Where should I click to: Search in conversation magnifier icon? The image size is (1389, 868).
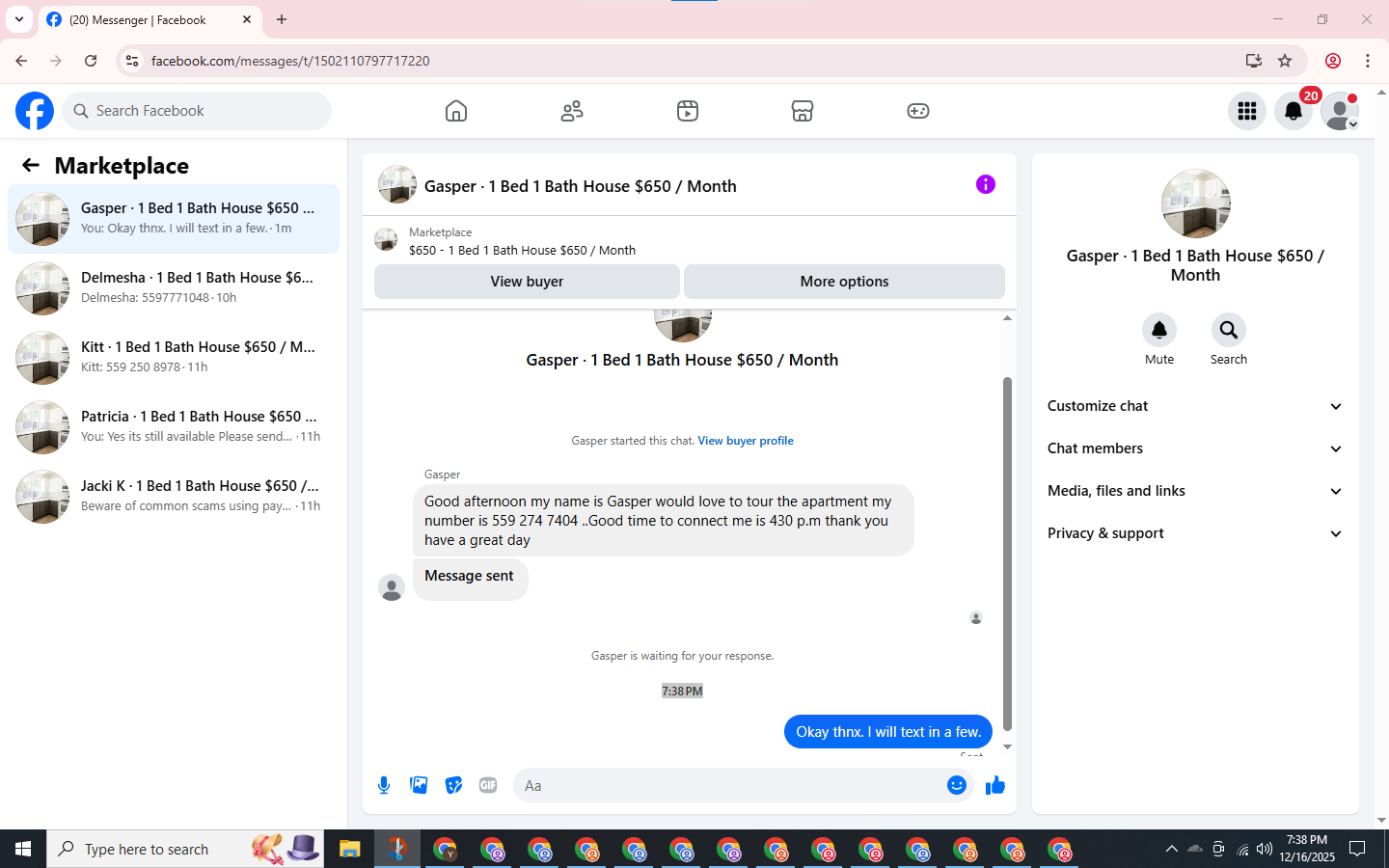[x=1229, y=330]
